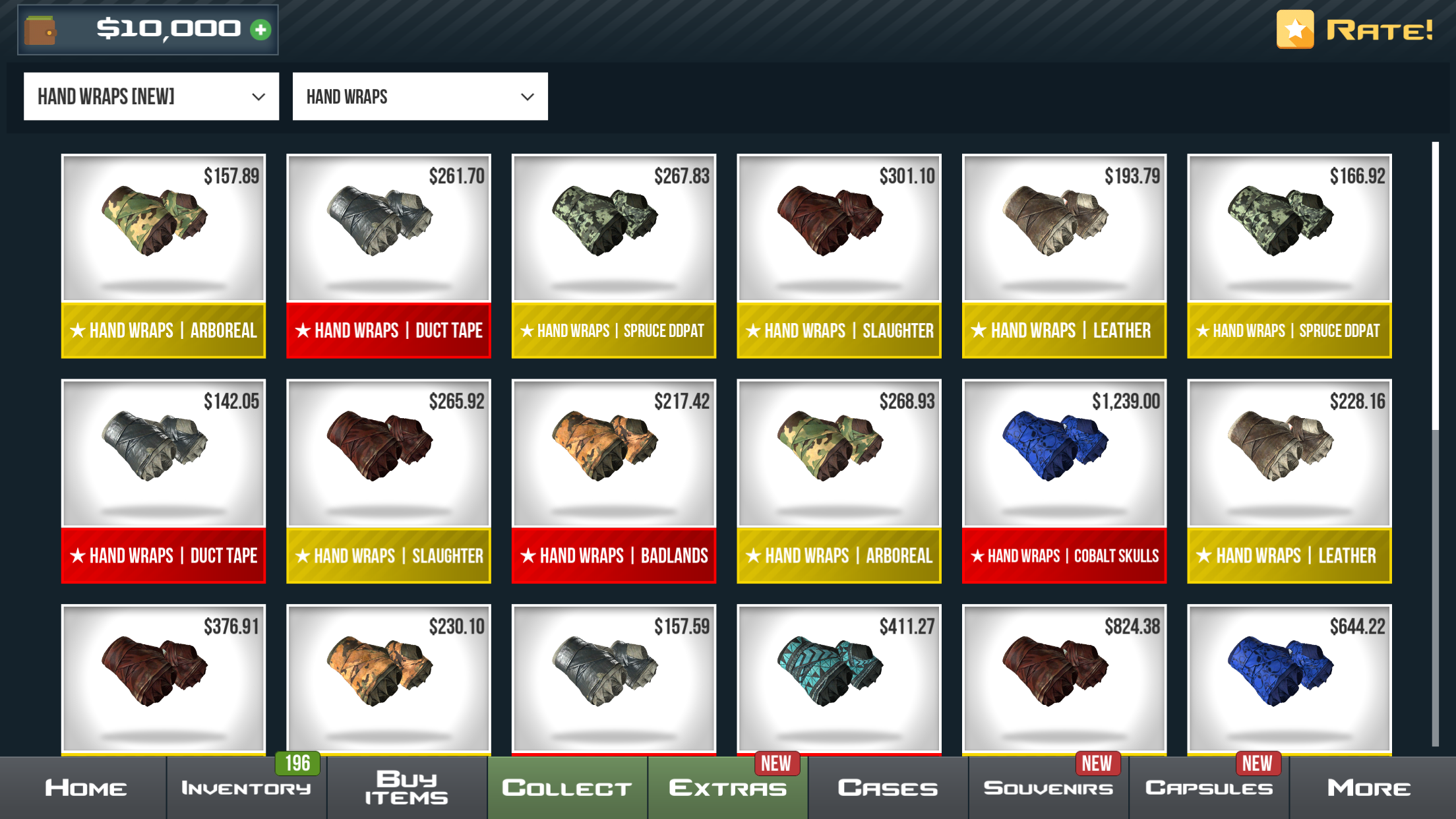1456x819 pixels.
Task: Click the brown wallet icon
Action: point(40,30)
